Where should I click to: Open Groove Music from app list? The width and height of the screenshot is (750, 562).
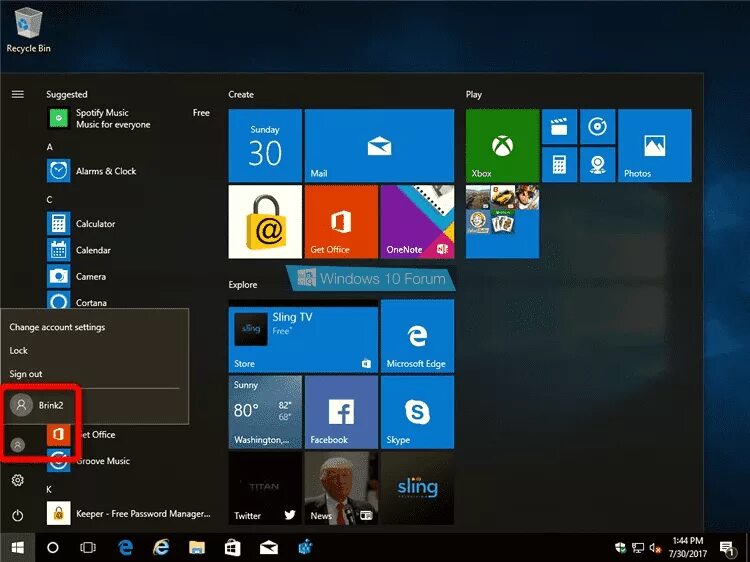pos(128,461)
